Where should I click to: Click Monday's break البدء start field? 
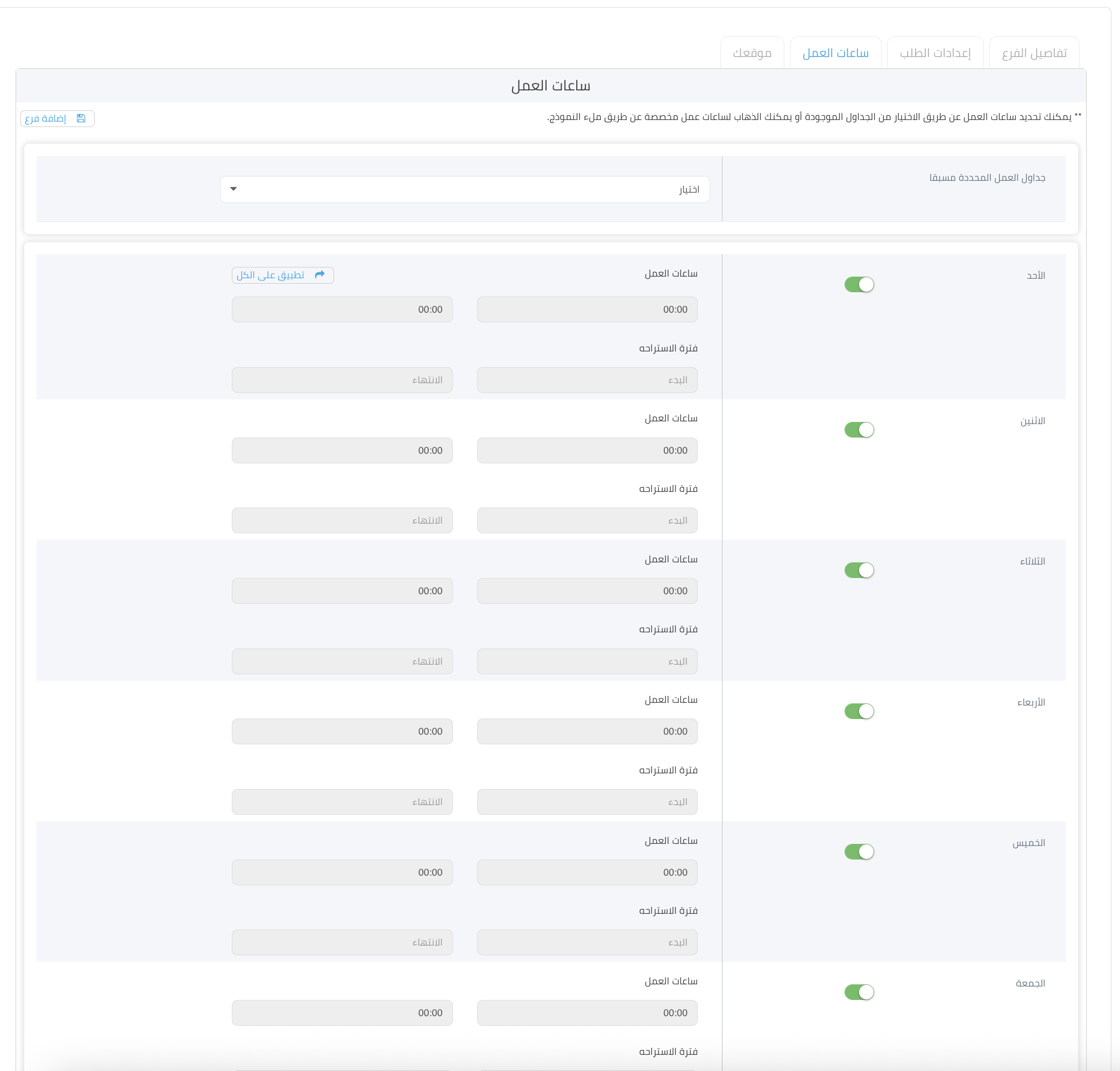(586, 520)
